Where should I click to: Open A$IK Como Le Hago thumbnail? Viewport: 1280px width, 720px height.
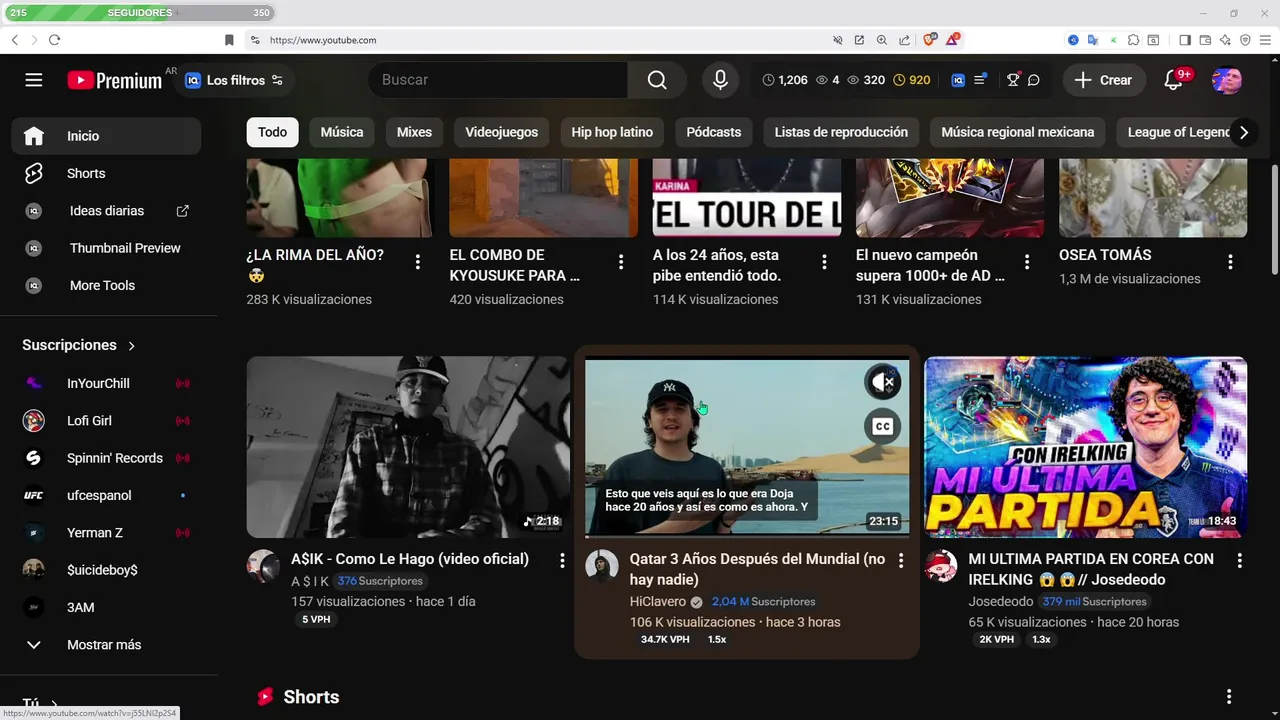tap(408, 447)
